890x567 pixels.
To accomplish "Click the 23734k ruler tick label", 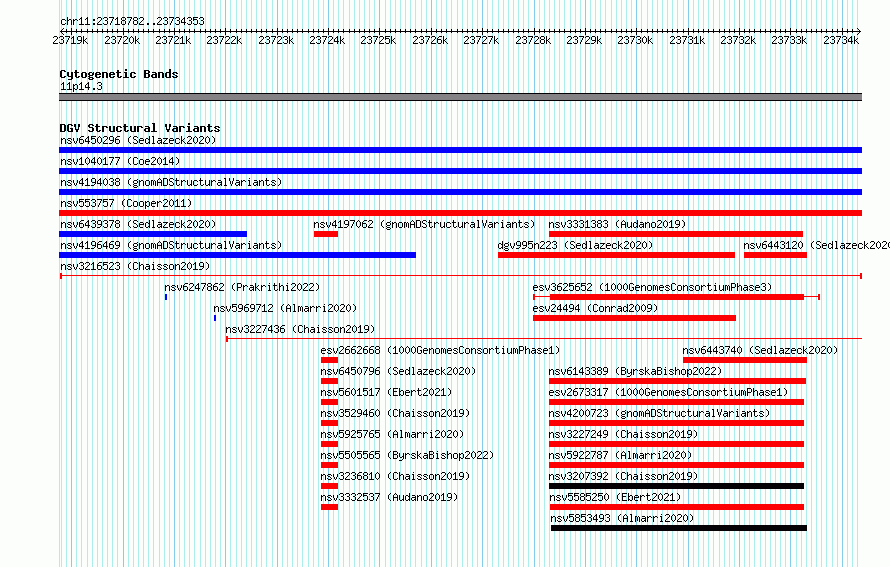I will (841, 40).
